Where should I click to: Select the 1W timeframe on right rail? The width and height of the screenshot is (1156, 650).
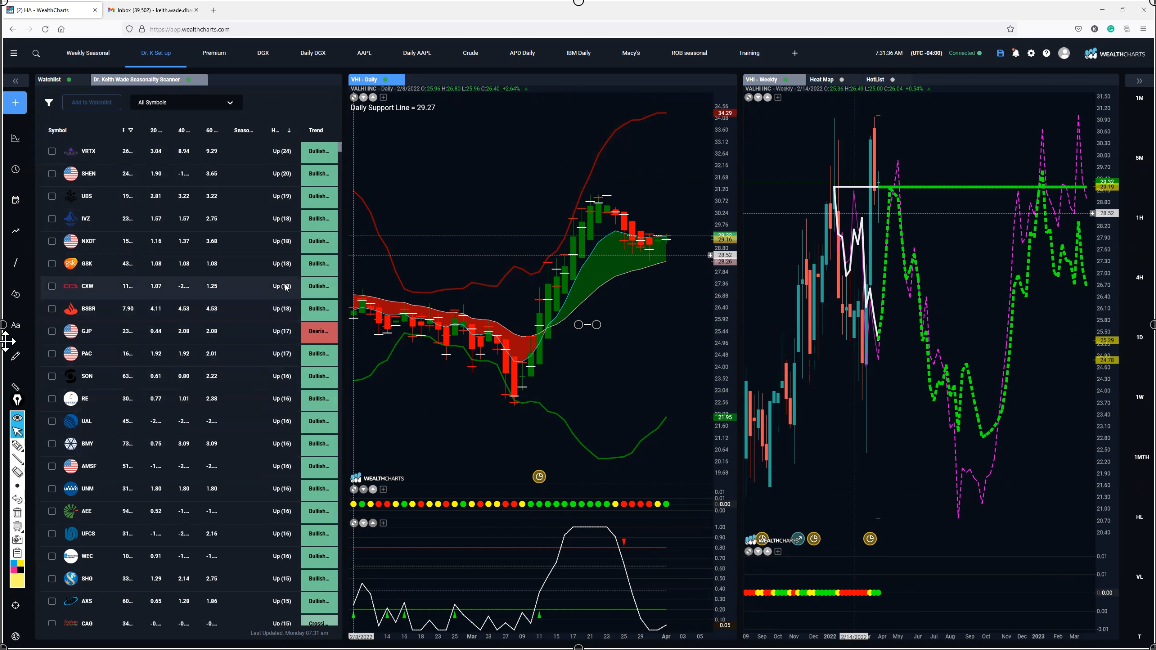[x=1139, y=397]
